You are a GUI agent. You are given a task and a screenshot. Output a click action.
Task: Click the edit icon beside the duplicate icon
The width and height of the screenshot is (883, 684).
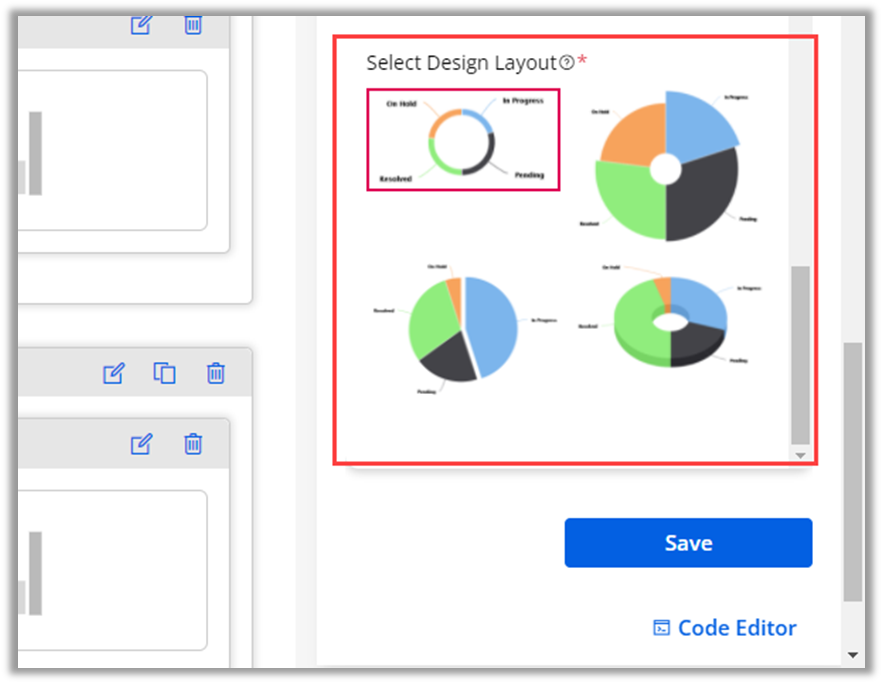[114, 373]
